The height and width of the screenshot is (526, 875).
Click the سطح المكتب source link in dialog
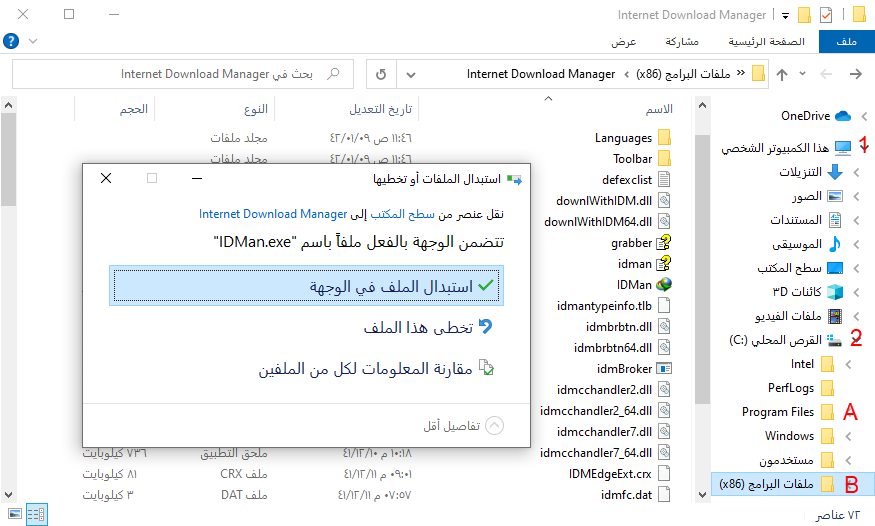point(402,214)
